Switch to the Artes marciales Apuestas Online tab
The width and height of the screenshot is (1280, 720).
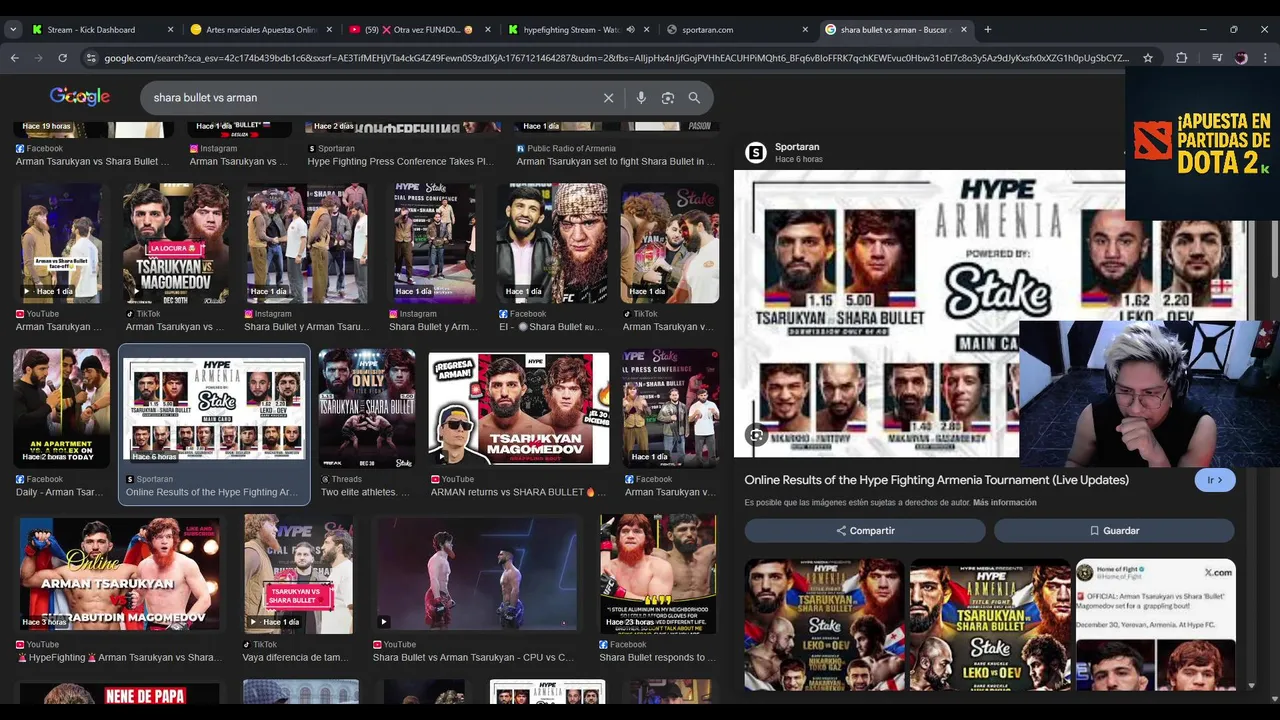coord(260,30)
